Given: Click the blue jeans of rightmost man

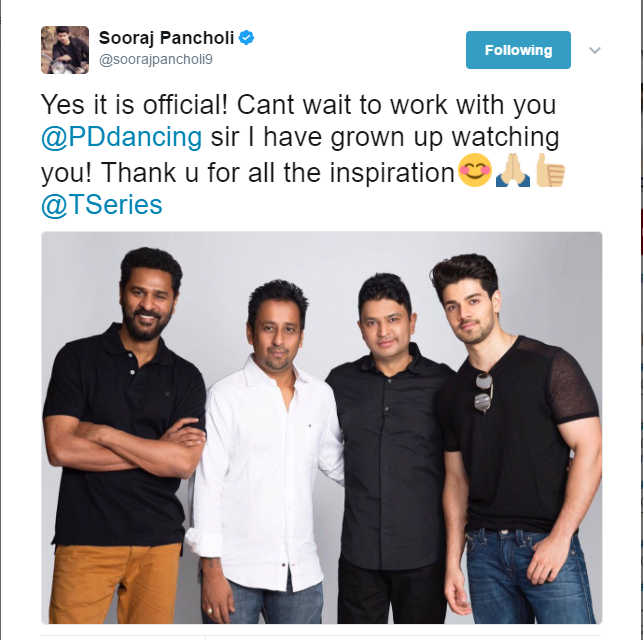Looking at the screenshot, I should click(529, 576).
